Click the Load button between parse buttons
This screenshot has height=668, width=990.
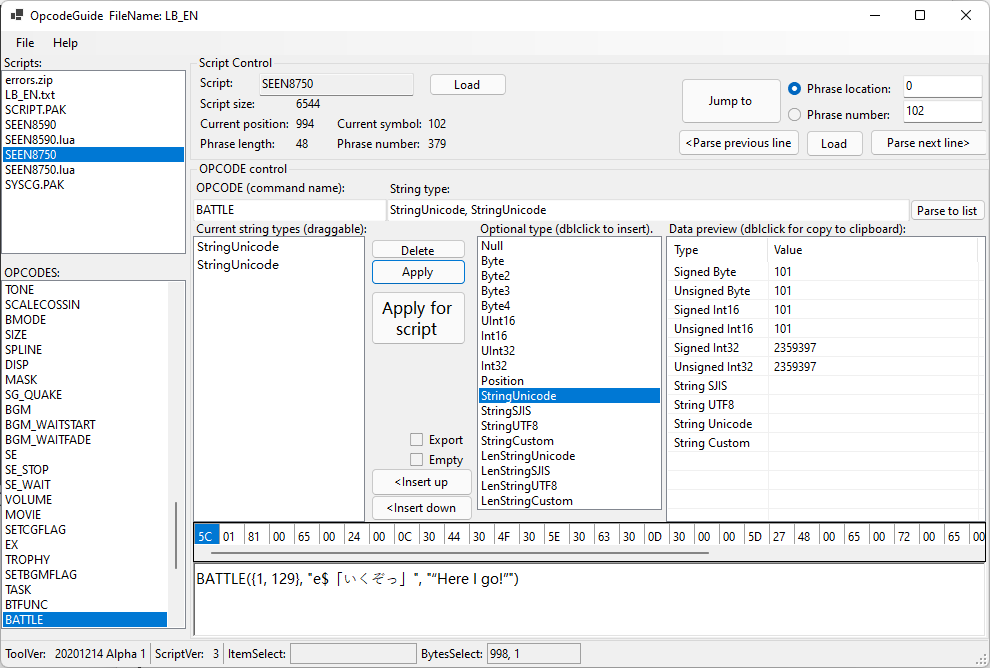834,144
